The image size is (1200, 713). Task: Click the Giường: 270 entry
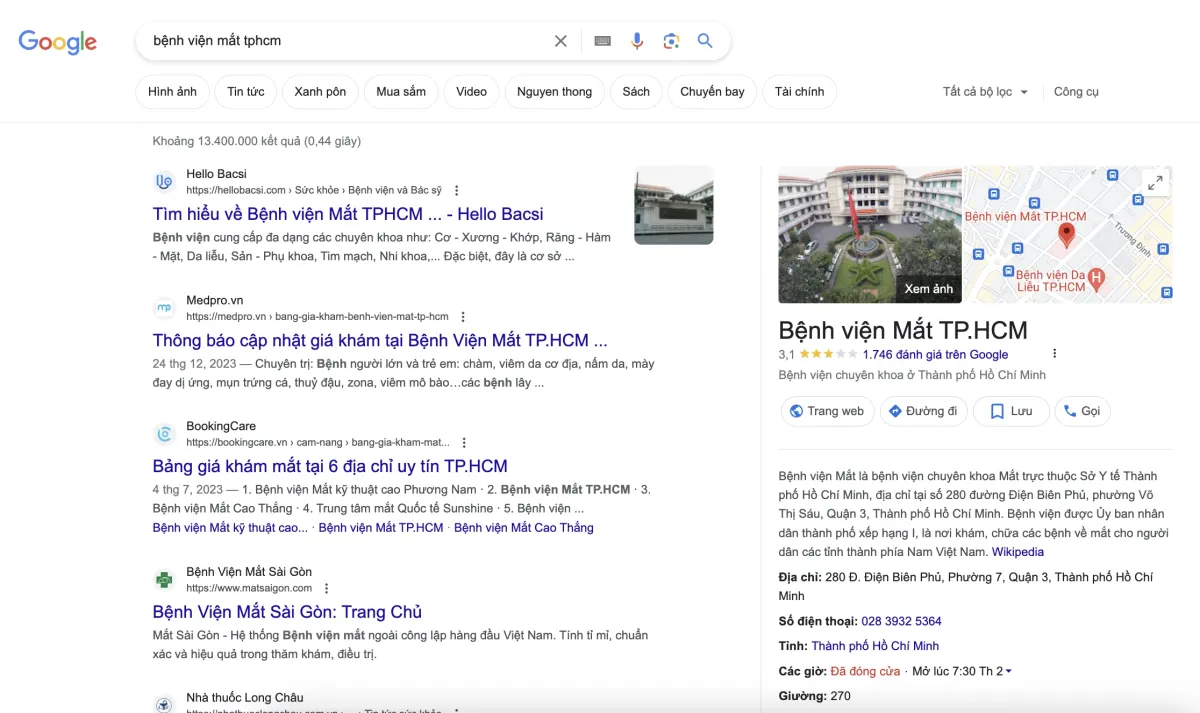pyautogui.click(x=814, y=696)
